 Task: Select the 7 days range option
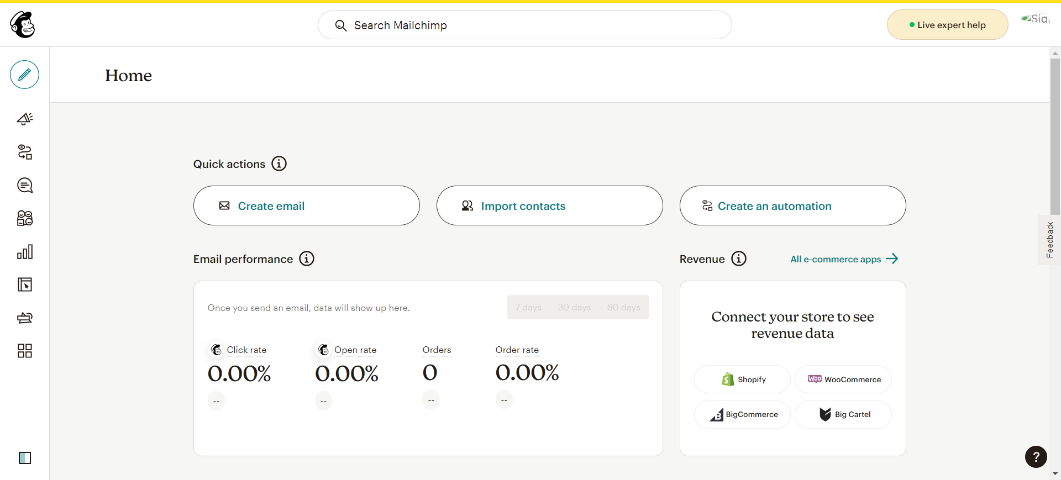[528, 307]
